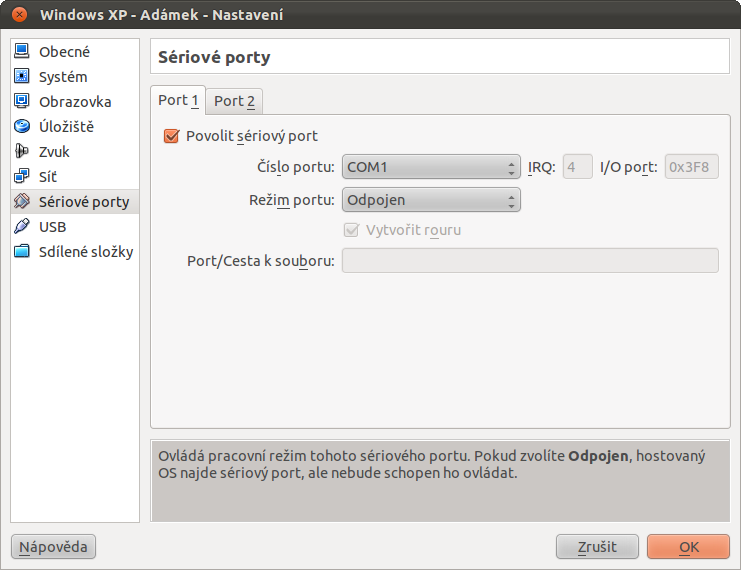The image size is (741, 570).
Task: Click the I/O port field
Action: click(x=692, y=167)
